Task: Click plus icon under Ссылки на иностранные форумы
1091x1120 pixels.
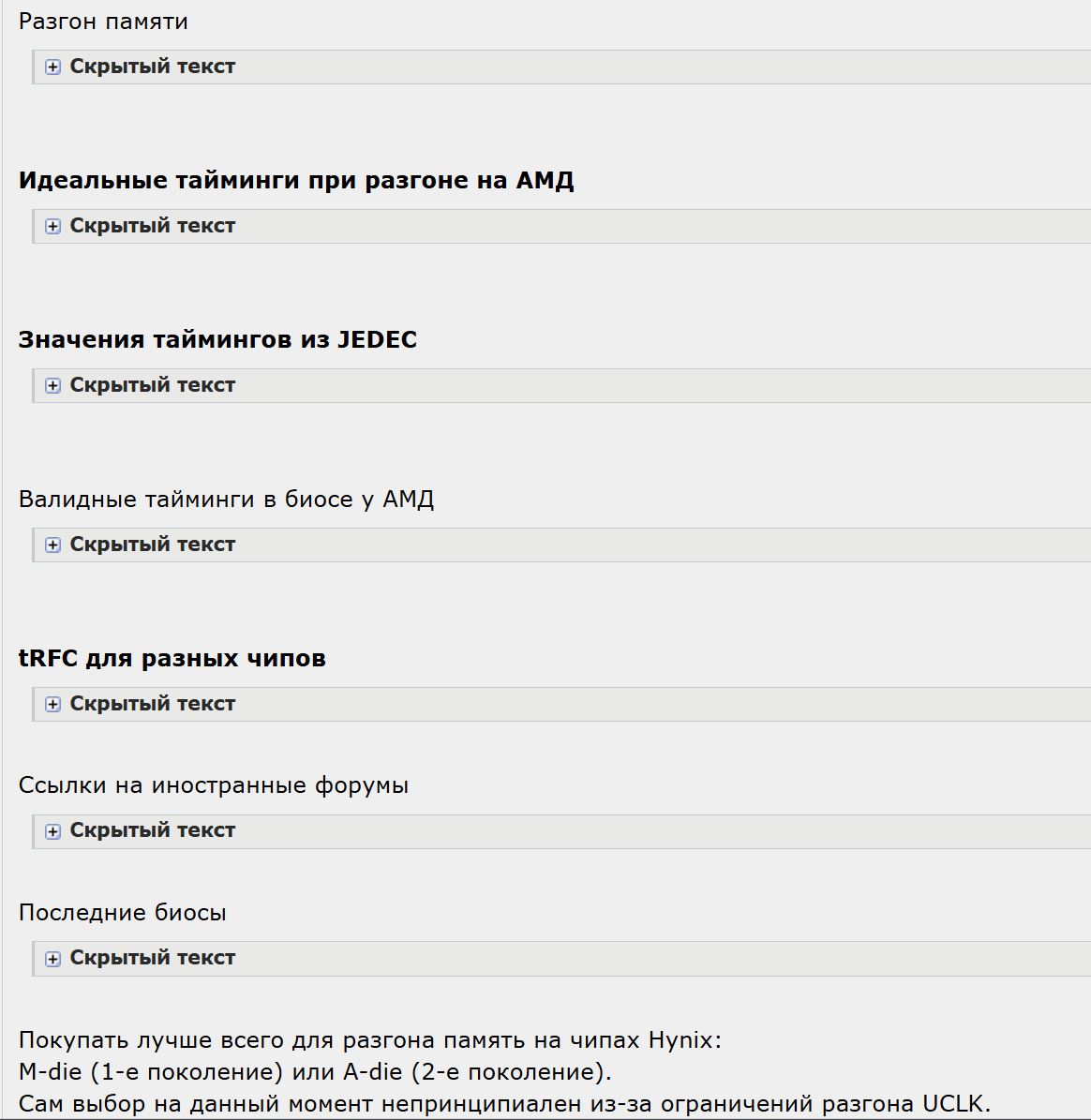Action: (x=53, y=831)
